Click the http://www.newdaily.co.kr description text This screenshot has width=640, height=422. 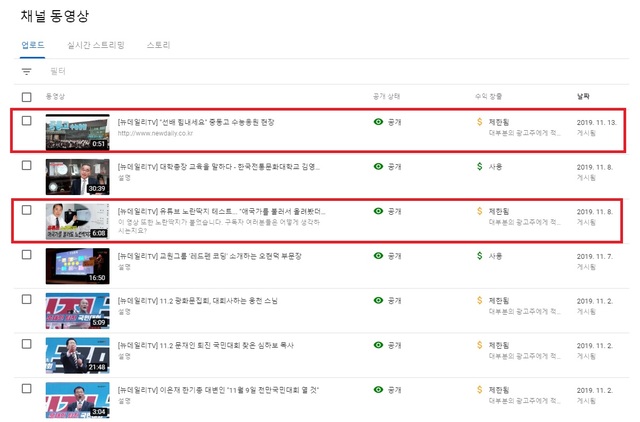pyautogui.click(x=155, y=133)
